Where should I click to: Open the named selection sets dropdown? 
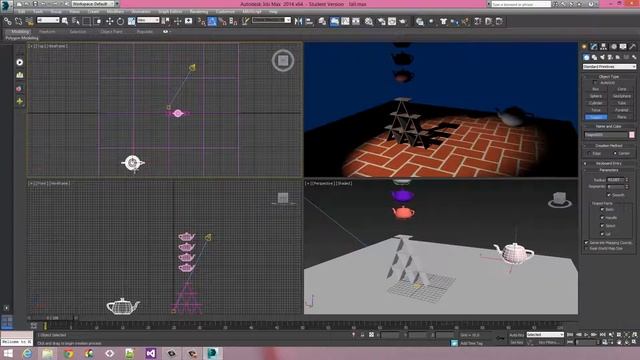pyautogui.click(x=271, y=20)
